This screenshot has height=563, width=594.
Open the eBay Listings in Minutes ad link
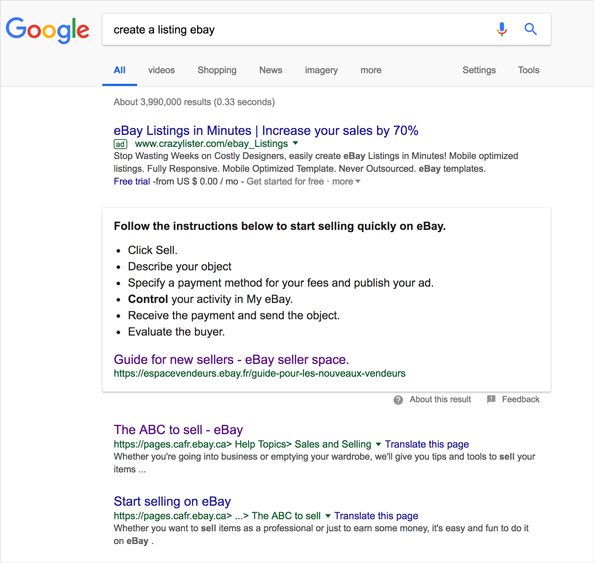click(x=266, y=130)
